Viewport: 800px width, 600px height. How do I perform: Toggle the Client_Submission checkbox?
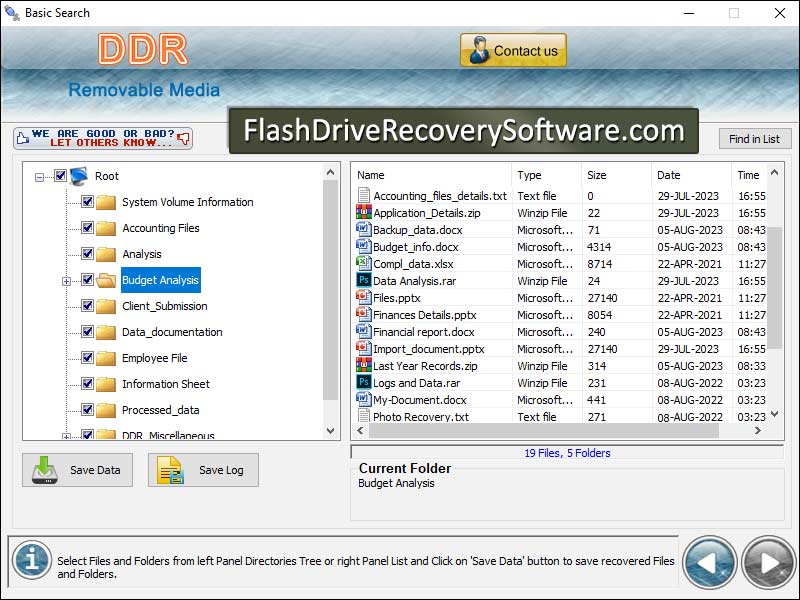(x=87, y=306)
